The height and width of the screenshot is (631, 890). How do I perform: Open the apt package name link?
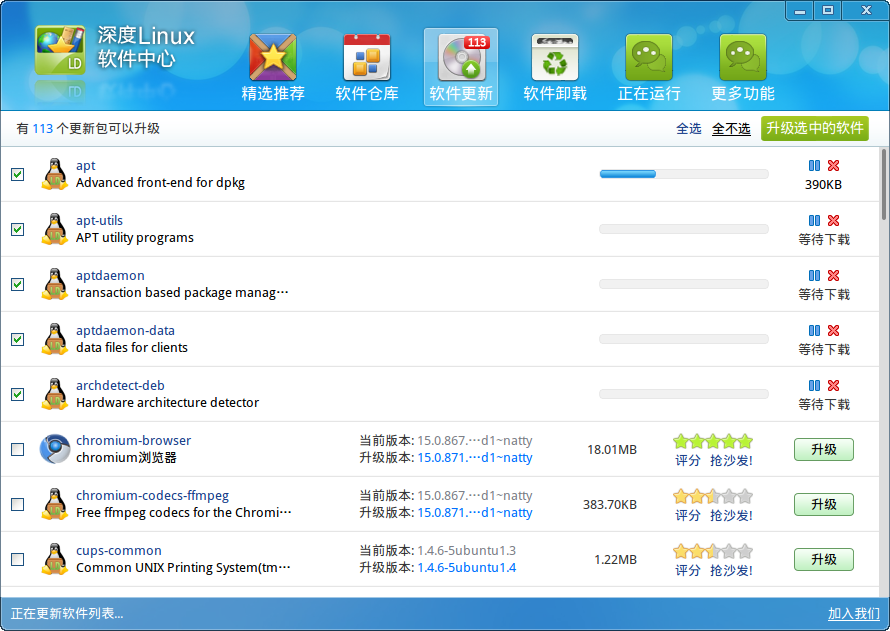(x=86, y=166)
